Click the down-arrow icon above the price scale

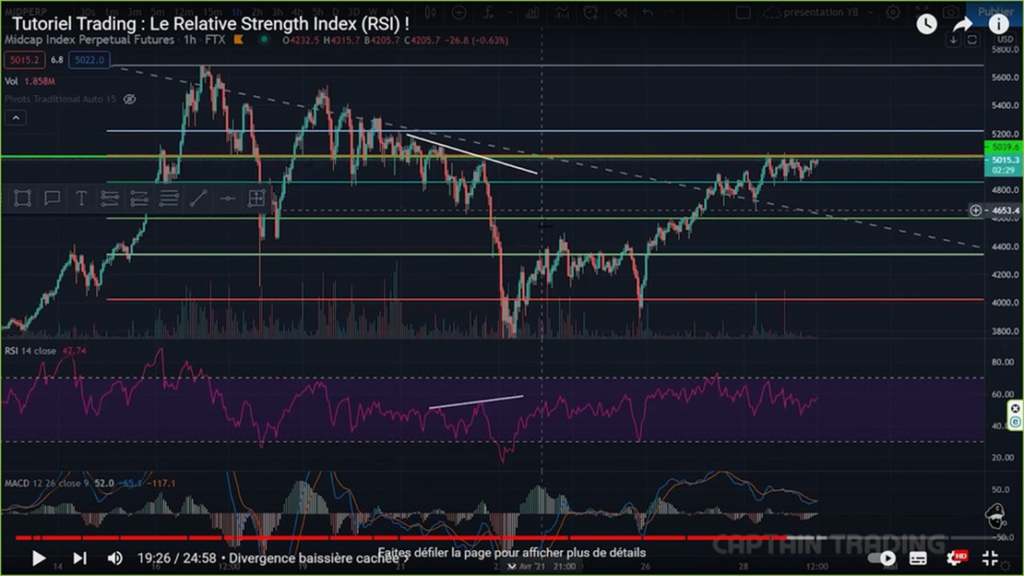tap(953, 40)
